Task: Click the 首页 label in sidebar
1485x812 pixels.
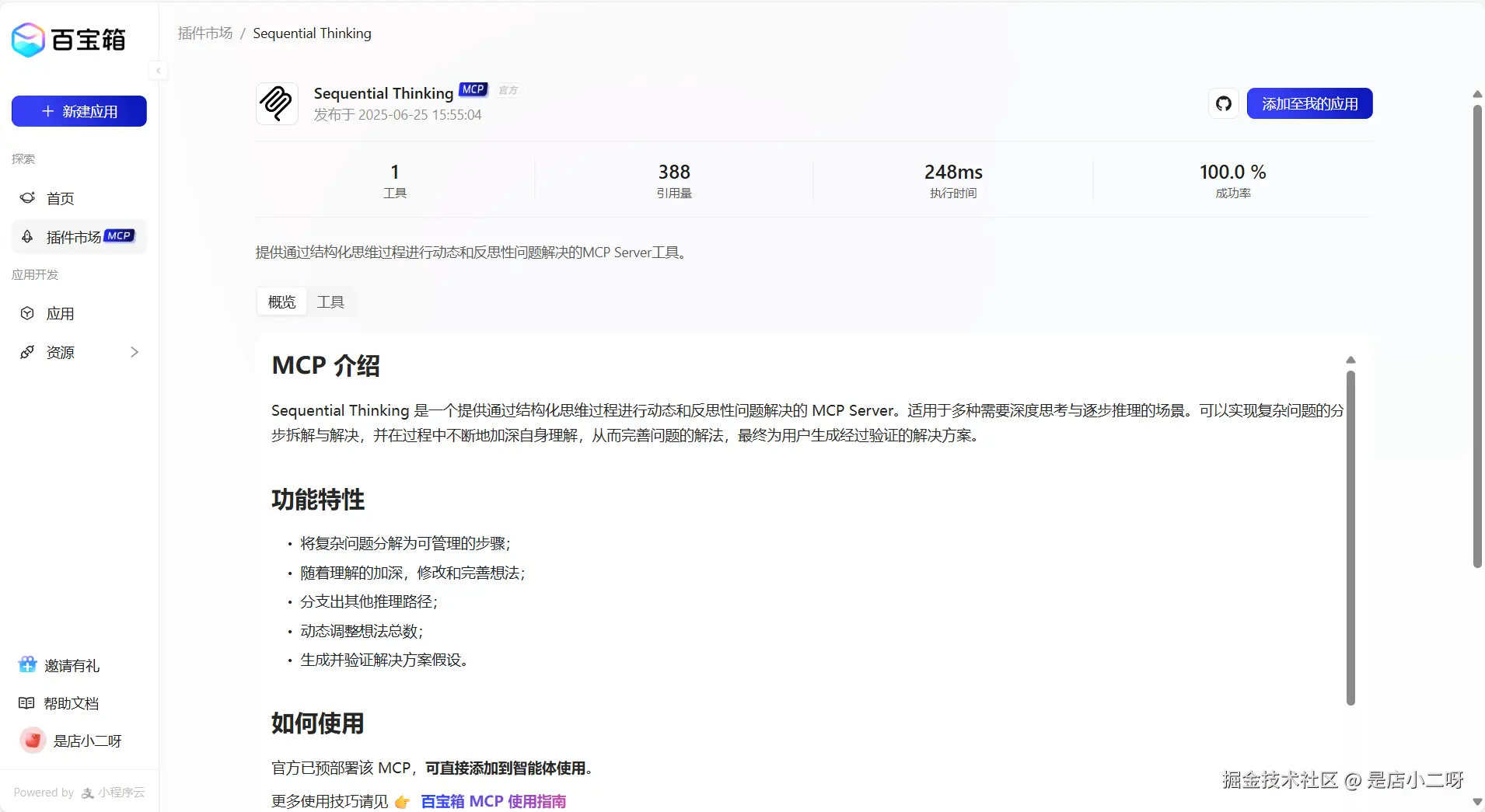Action: [61, 199]
